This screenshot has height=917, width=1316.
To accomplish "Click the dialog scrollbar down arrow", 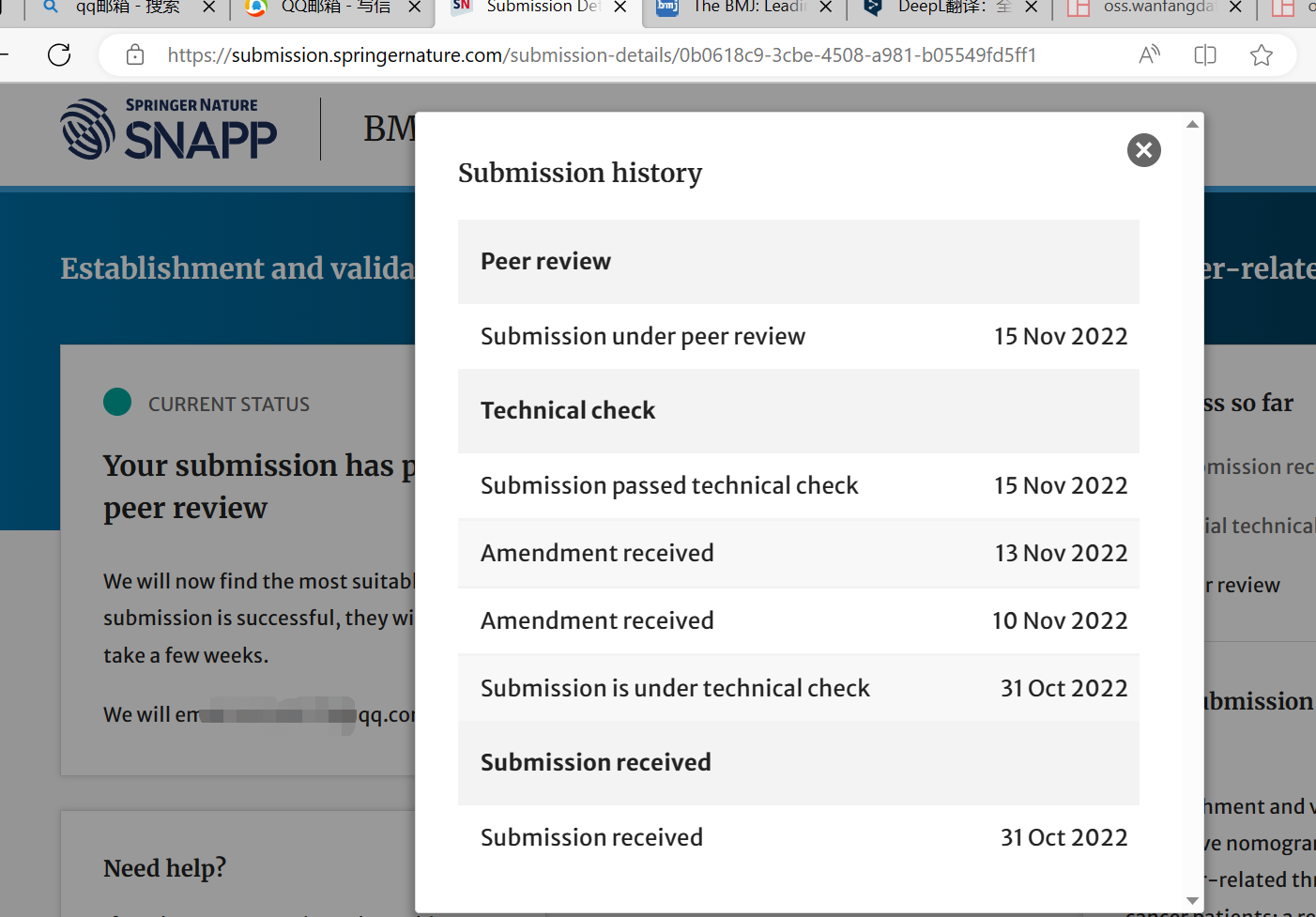I will pos(1192,901).
